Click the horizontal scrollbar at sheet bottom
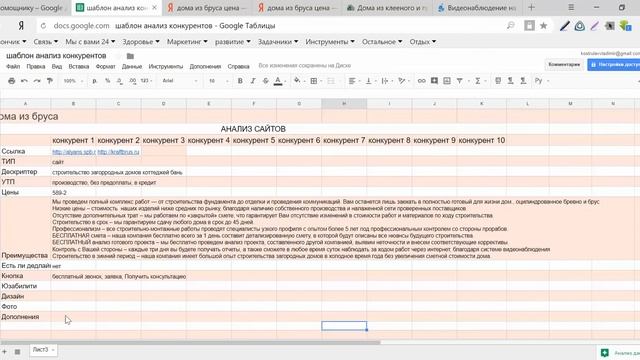The height and width of the screenshot is (360, 640). [190, 342]
